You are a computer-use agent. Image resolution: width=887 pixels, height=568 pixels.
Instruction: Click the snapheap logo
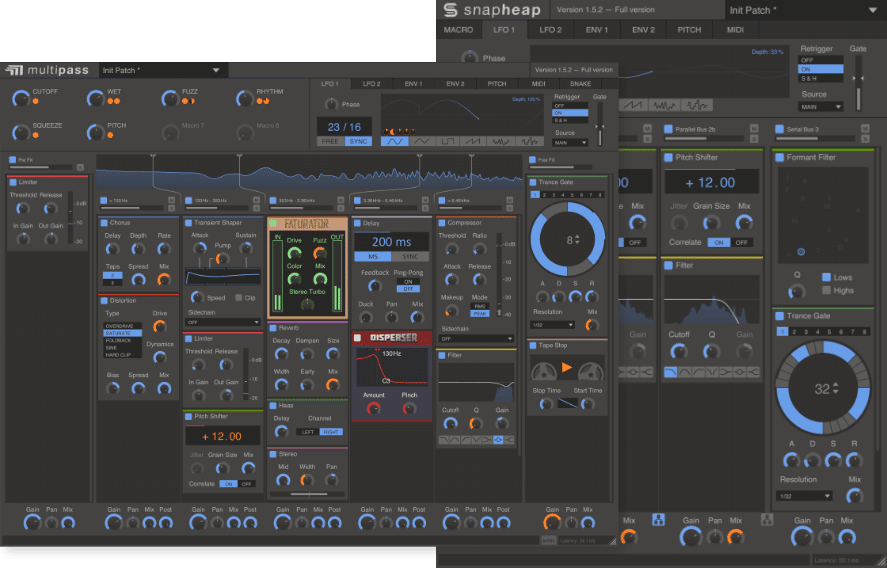coord(491,10)
